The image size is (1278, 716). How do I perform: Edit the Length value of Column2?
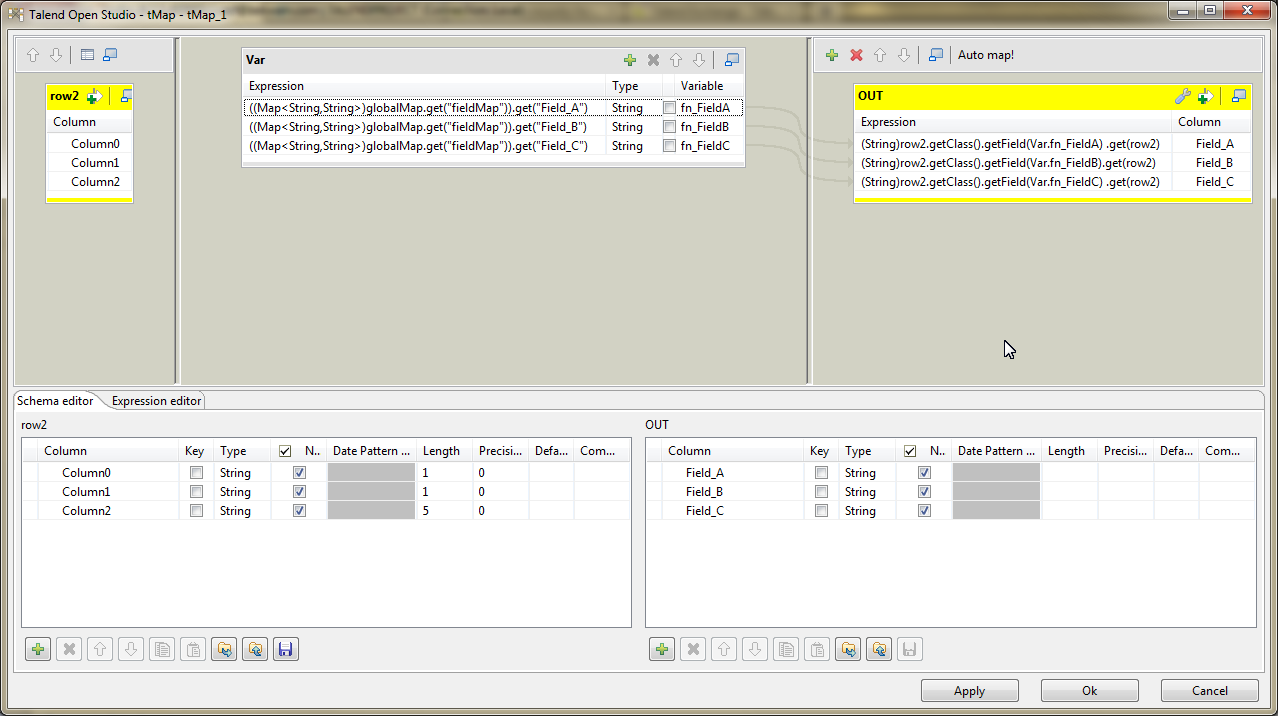441,510
